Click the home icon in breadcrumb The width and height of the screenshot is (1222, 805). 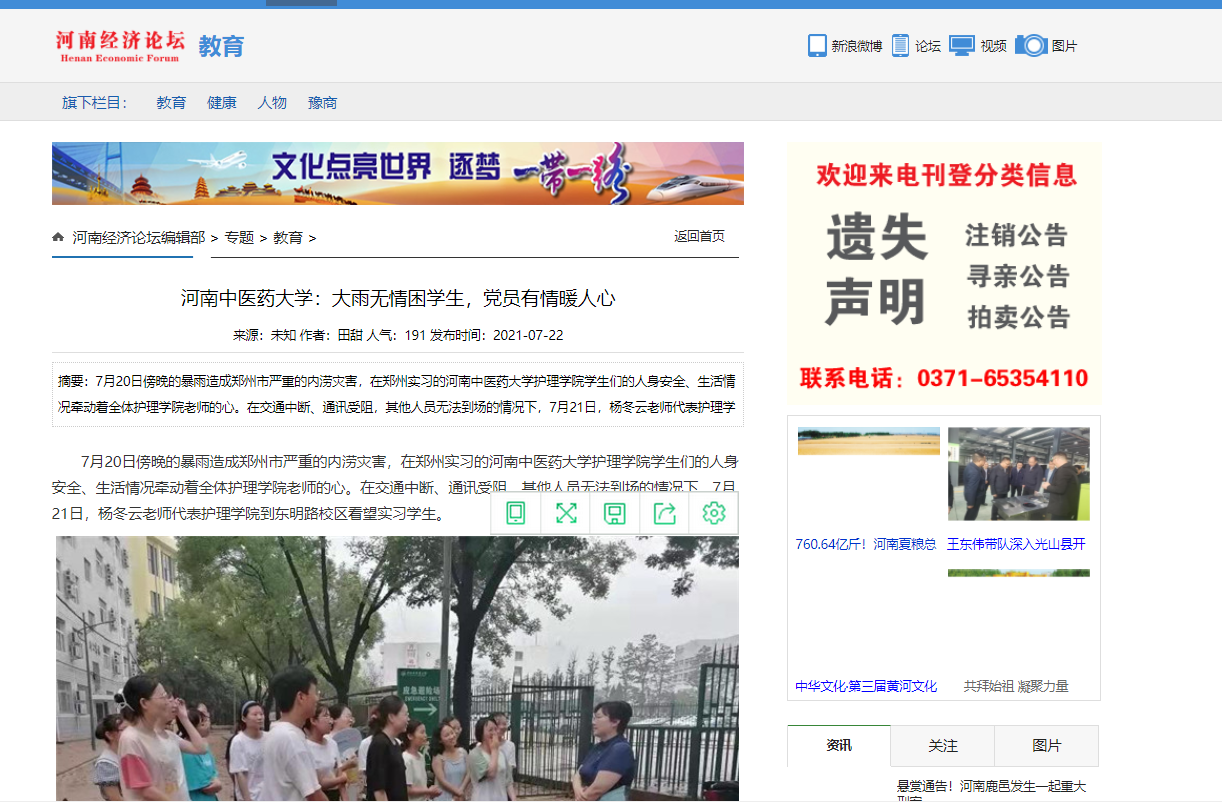[x=58, y=237]
